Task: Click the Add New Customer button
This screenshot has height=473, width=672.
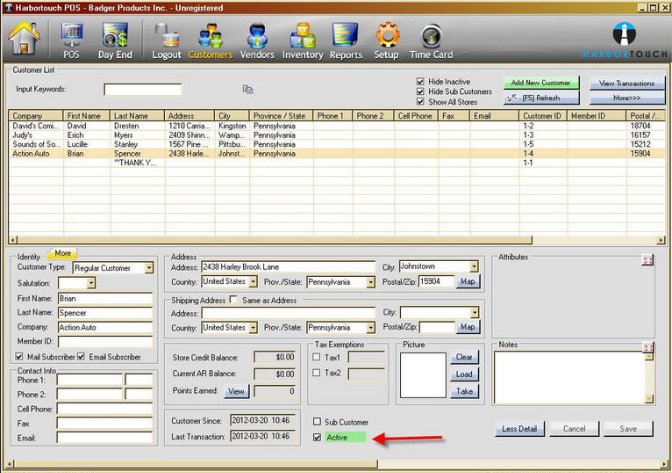Action: point(541,83)
